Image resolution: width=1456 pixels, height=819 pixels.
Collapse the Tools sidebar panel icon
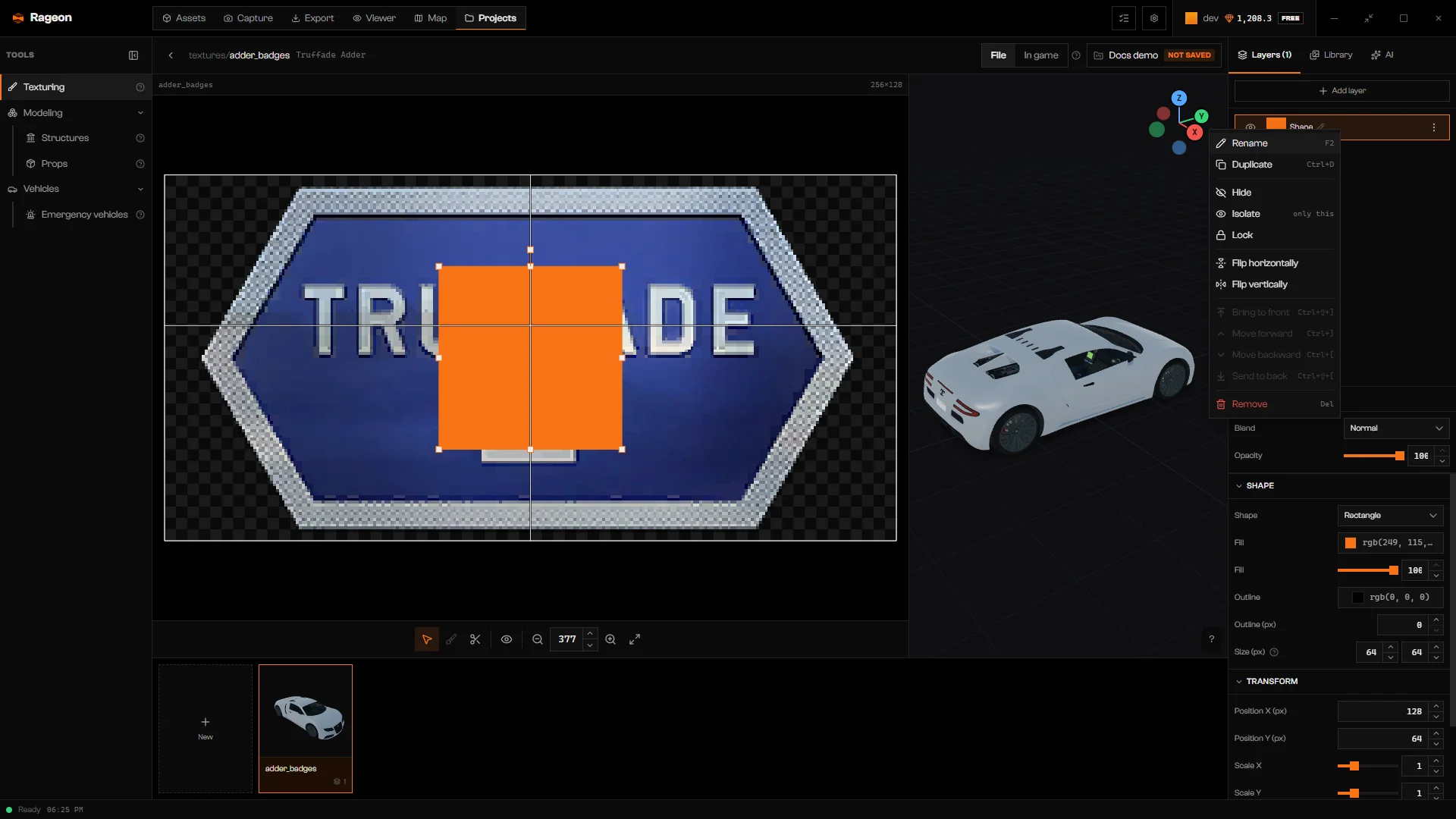pos(133,55)
